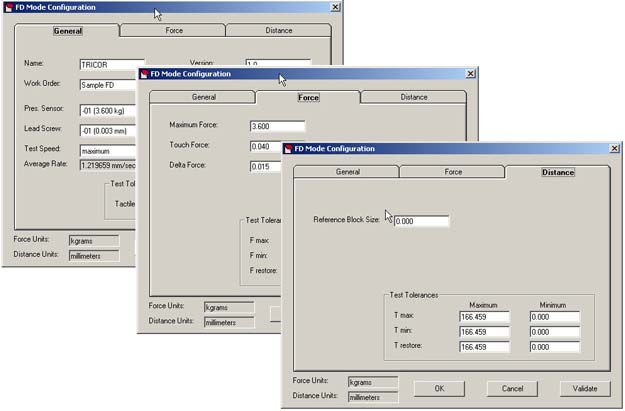Click the front window title bar app icon
The width and height of the screenshot is (625, 411).
pyautogui.click(x=288, y=149)
